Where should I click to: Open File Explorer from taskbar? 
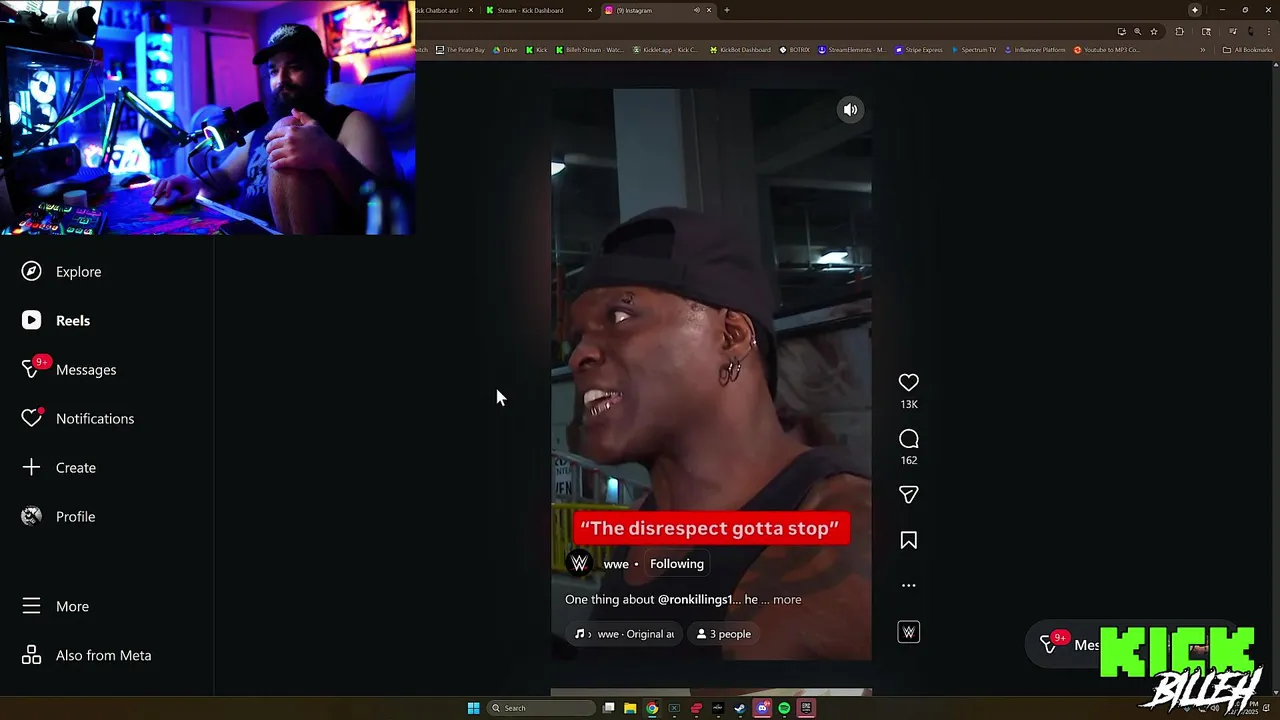click(x=630, y=708)
